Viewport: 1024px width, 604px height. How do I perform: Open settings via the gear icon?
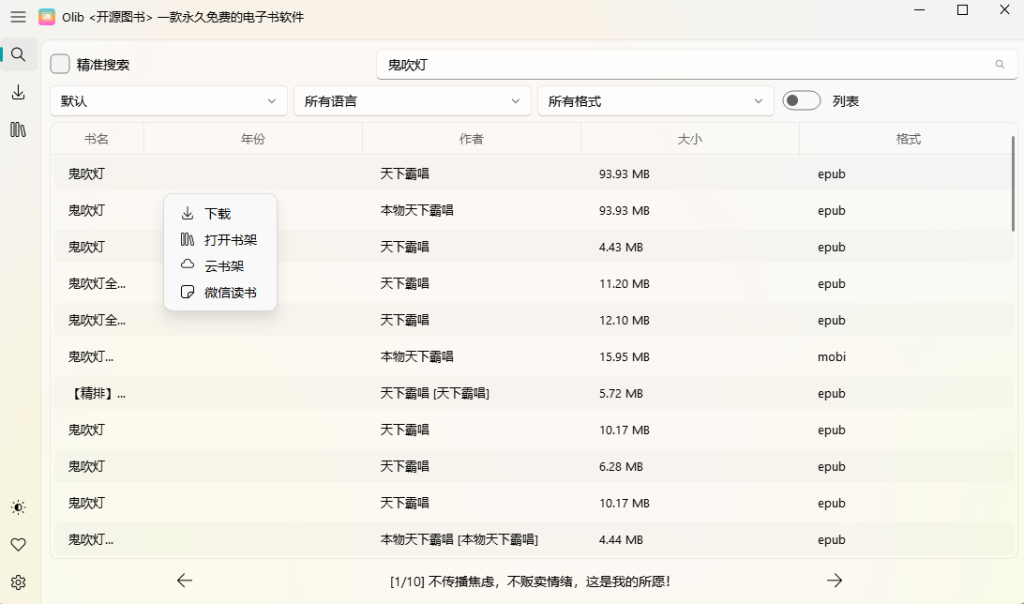18,582
